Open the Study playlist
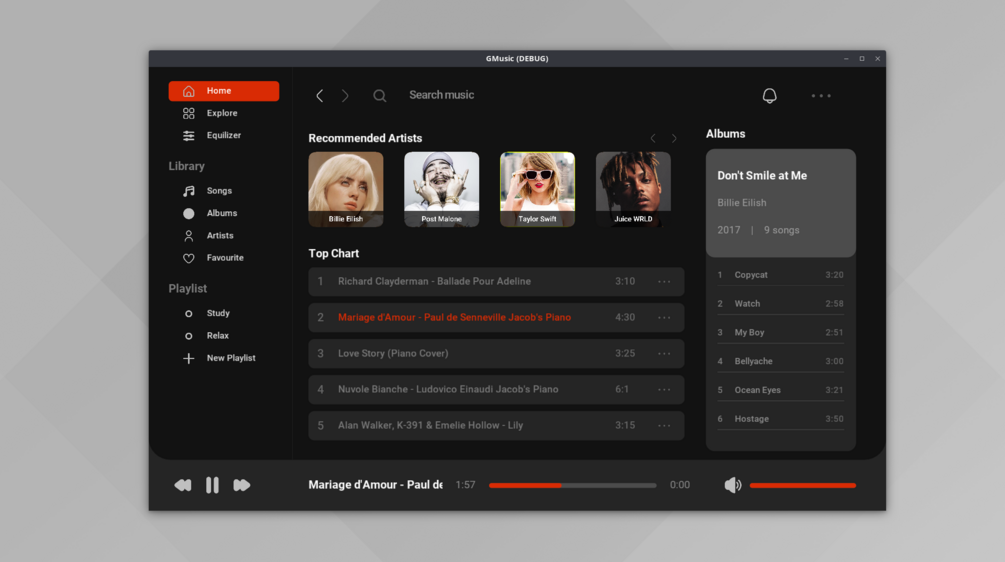Screen dimensions: 1005x562 coord(218,313)
